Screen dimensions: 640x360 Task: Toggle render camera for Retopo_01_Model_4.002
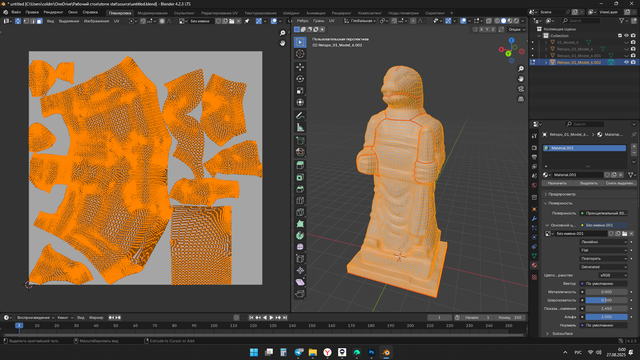(633, 62)
